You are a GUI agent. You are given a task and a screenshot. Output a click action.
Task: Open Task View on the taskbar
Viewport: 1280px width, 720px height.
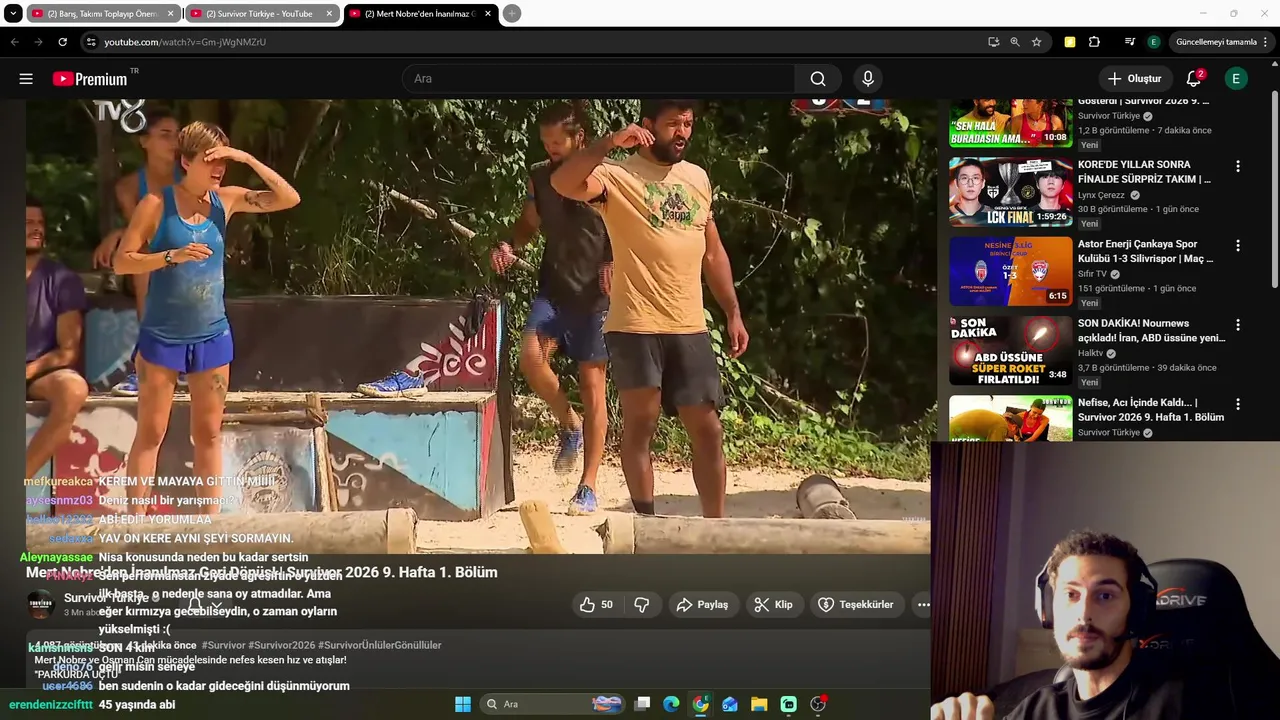pyautogui.click(x=643, y=704)
